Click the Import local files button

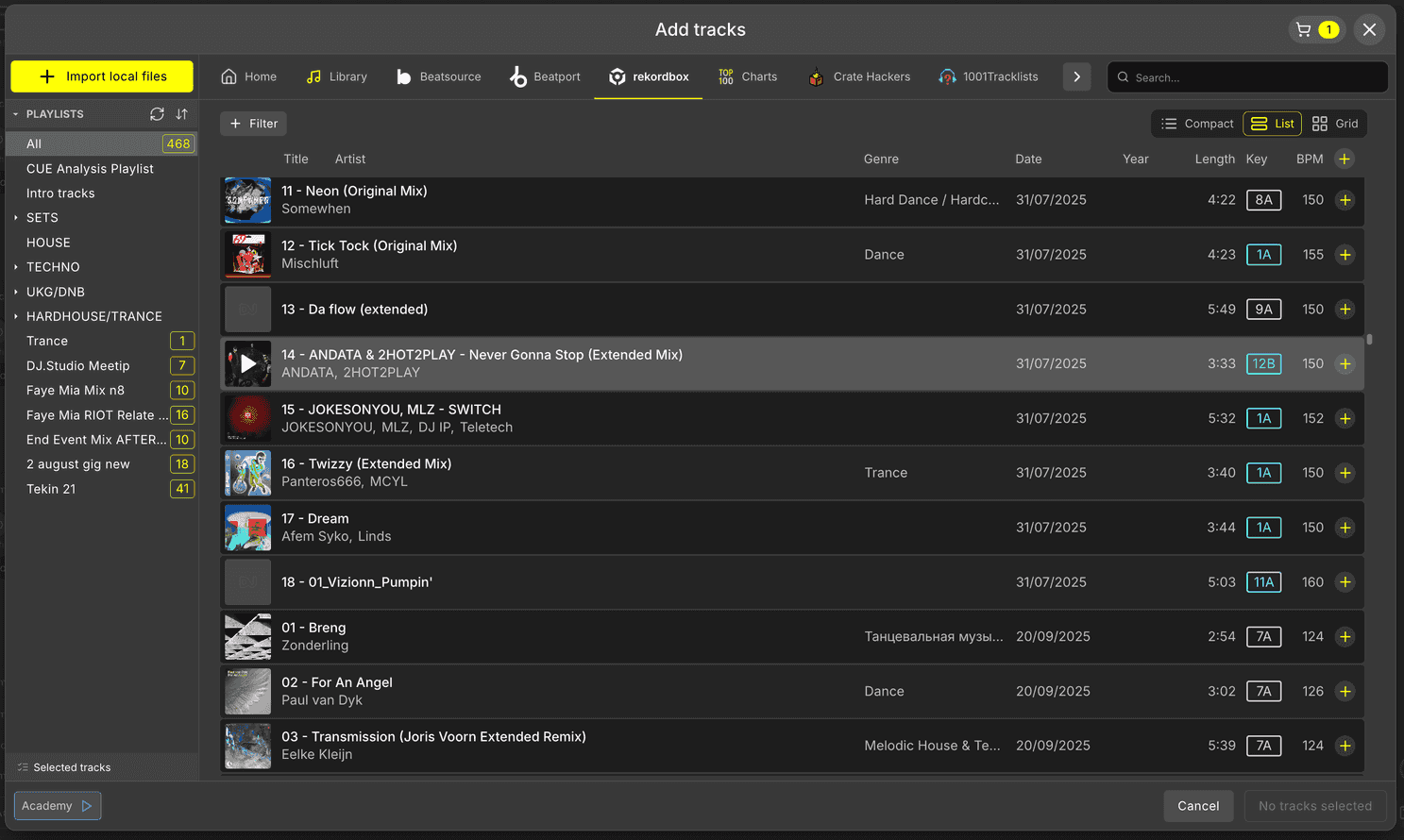[101, 76]
